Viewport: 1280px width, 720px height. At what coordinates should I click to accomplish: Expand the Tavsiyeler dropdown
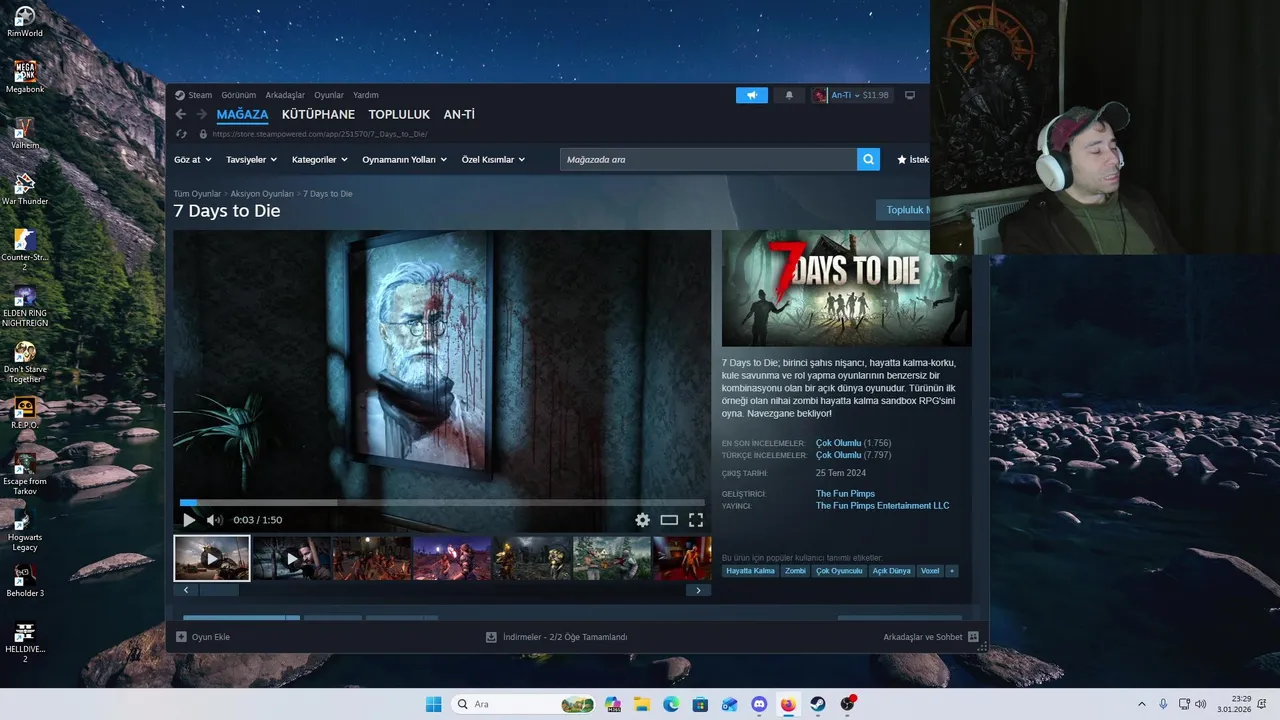pyautogui.click(x=251, y=159)
